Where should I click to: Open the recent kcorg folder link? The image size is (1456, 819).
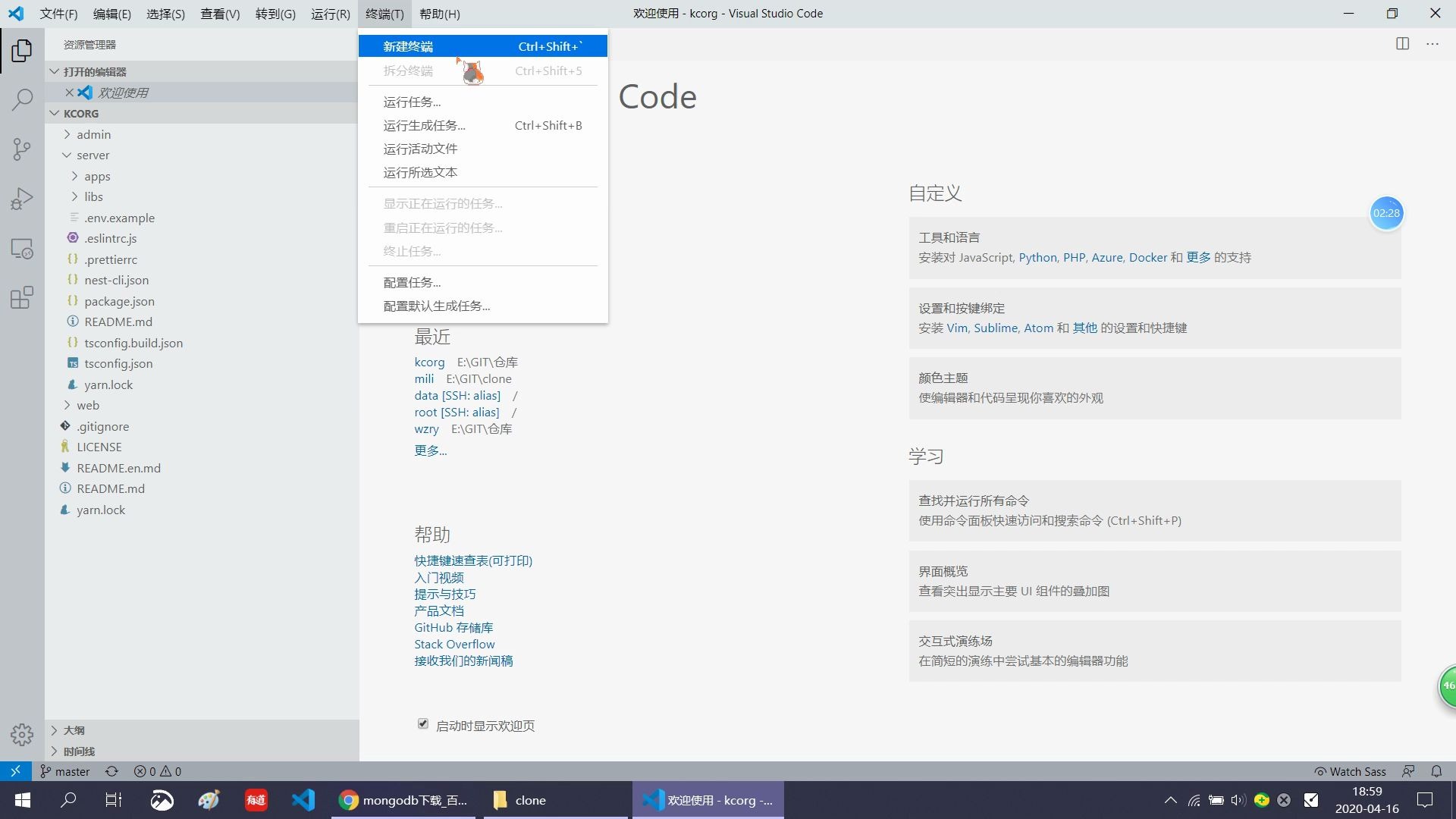(429, 362)
